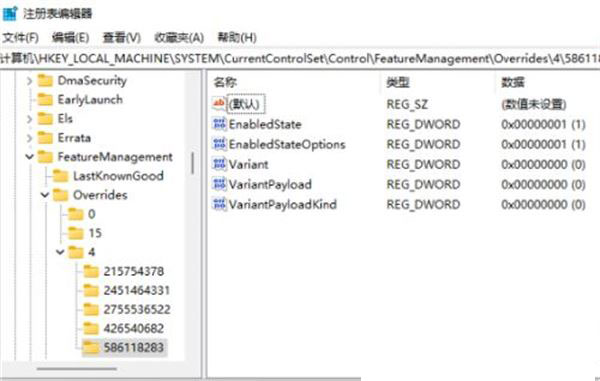Click the REG_SZ type cell
Screen dimensions: 600x381
407,104
